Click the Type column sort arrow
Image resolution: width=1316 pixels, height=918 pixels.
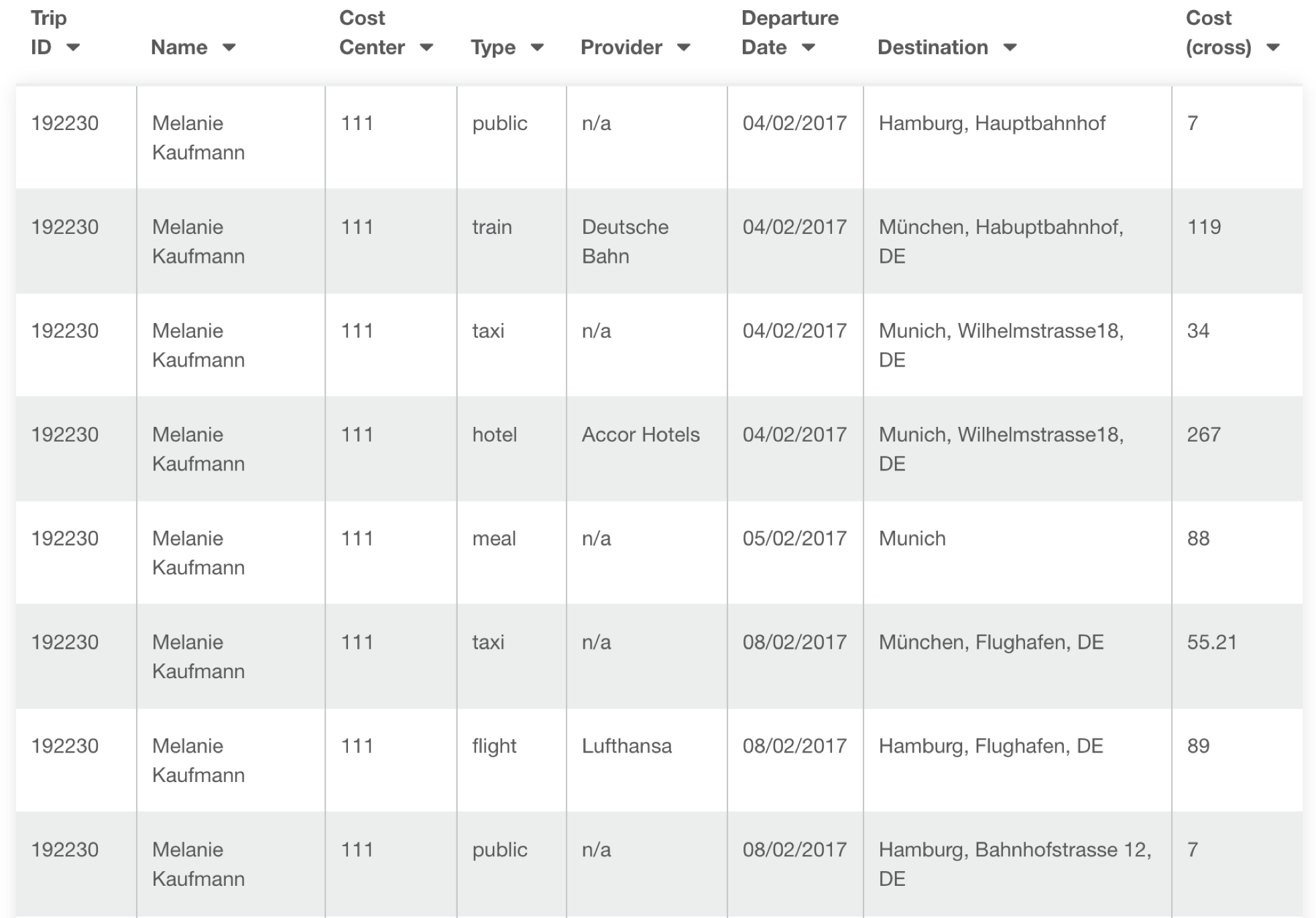537,48
